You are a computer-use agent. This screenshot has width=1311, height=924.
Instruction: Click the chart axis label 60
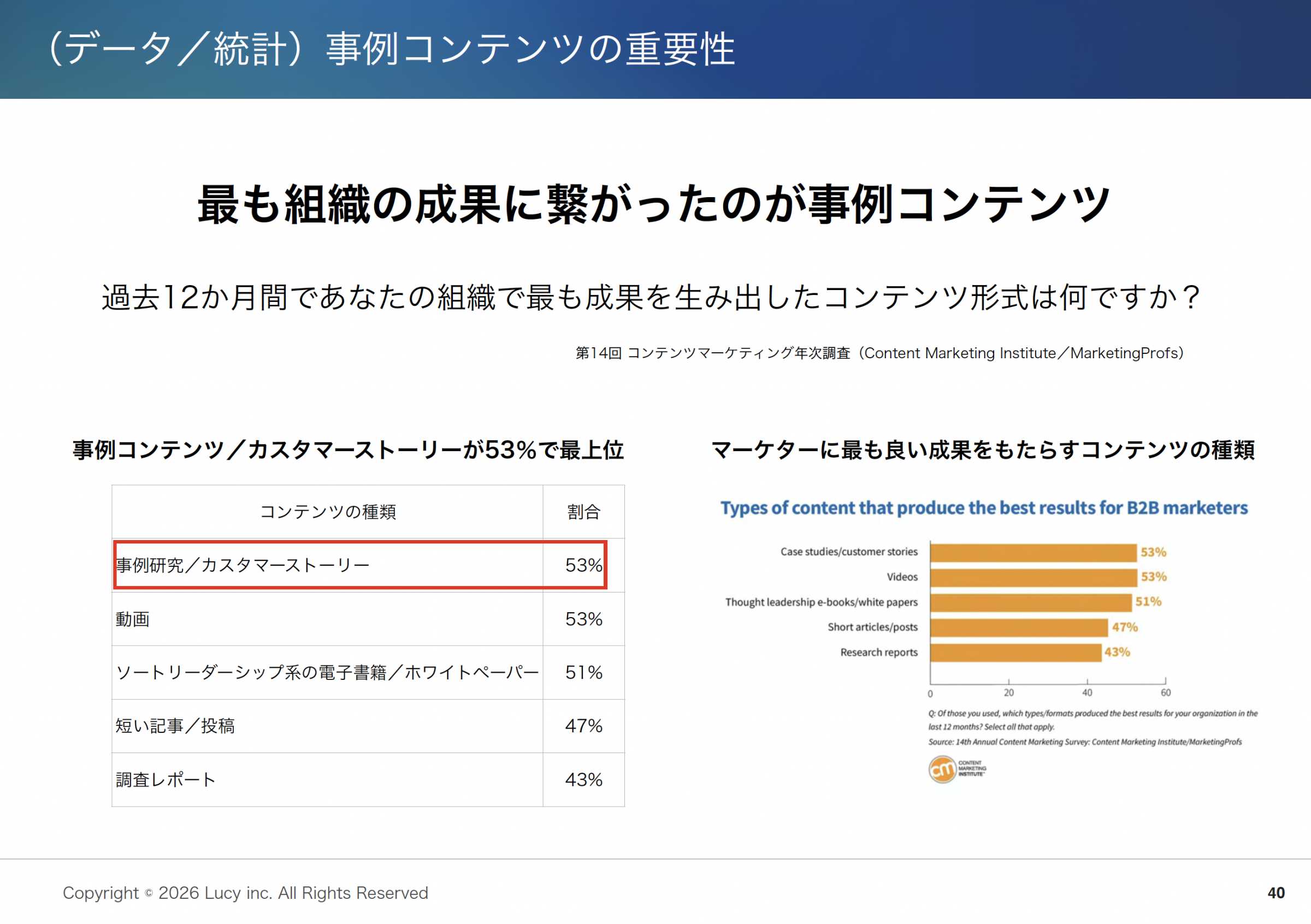(1166, 693)
